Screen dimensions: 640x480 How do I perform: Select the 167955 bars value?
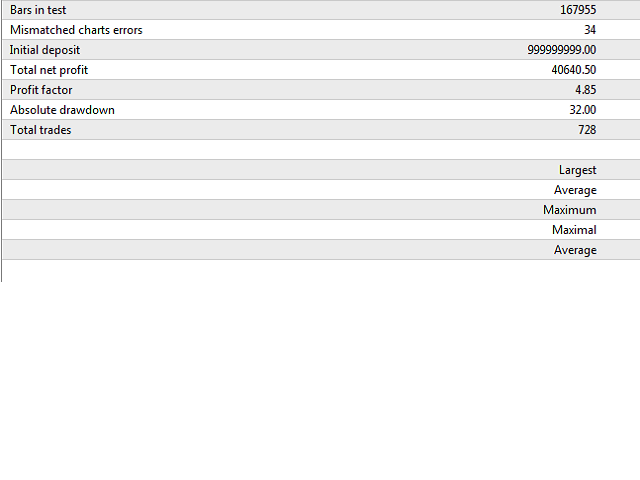578,10
